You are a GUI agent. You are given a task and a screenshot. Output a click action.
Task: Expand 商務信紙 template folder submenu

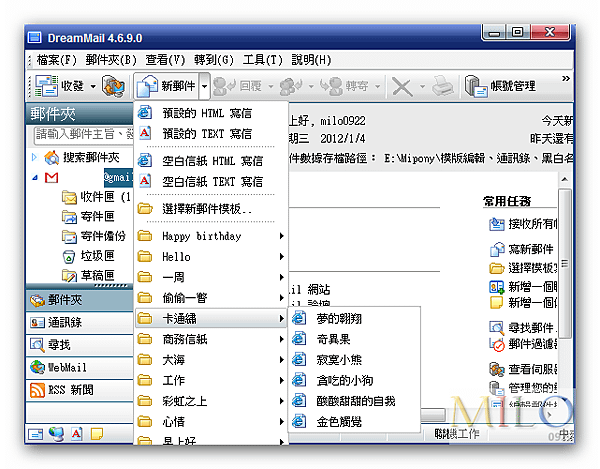tap(211, 339)
